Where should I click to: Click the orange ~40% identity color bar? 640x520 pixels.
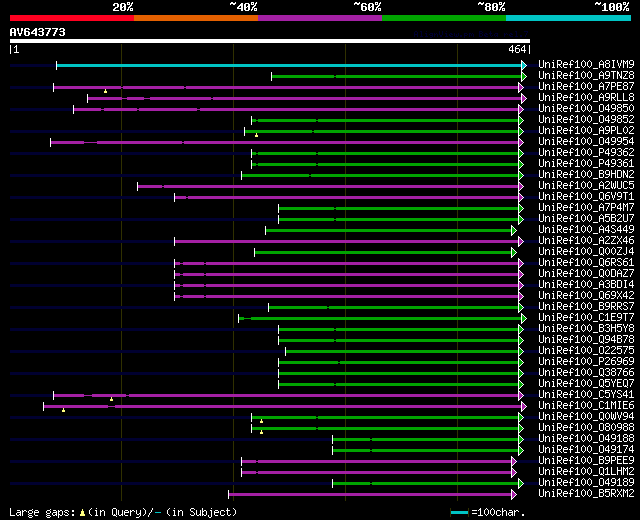196,18
